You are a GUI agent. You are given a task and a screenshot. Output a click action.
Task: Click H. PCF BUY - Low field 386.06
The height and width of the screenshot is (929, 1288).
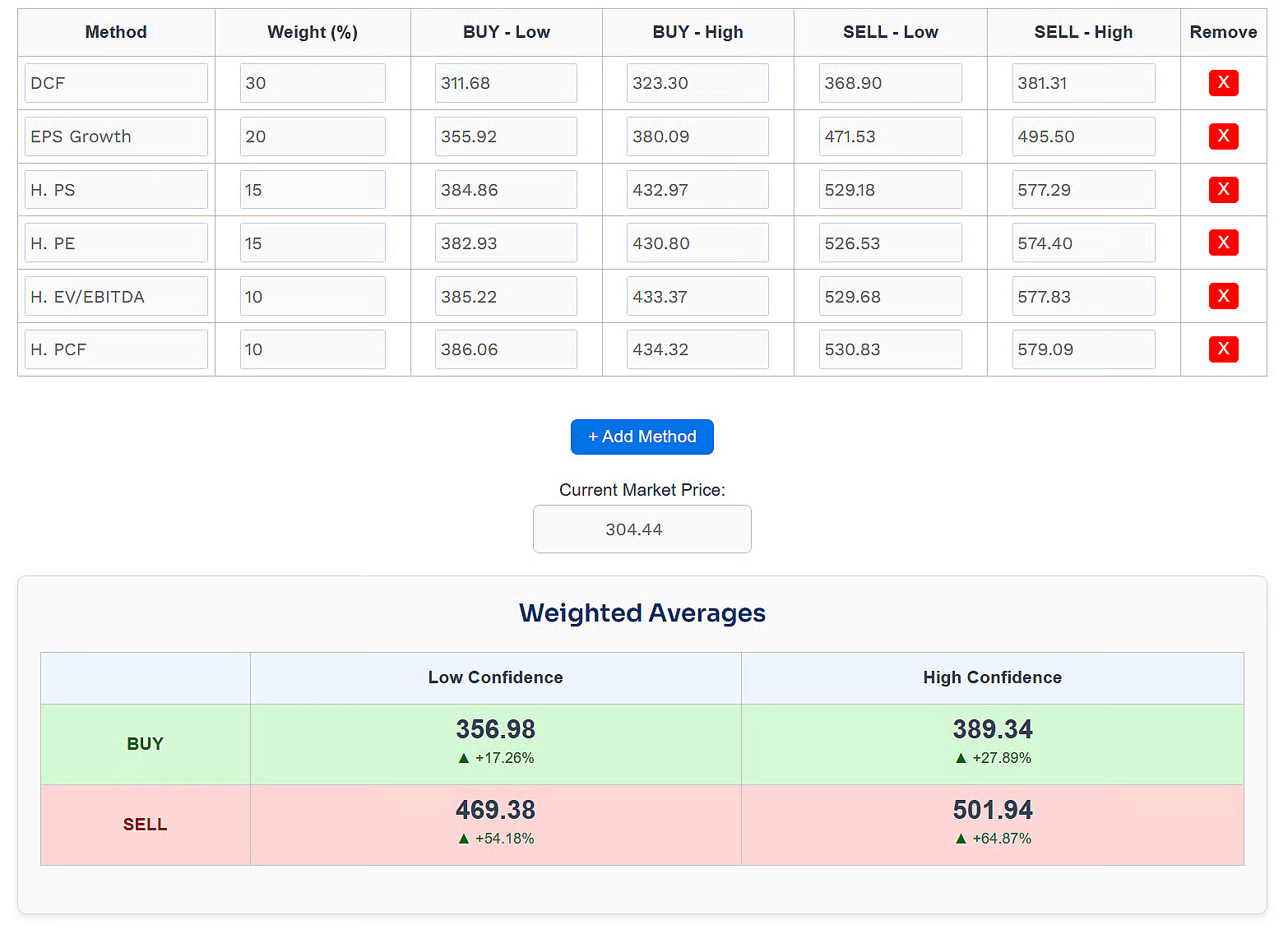(506, 349)
